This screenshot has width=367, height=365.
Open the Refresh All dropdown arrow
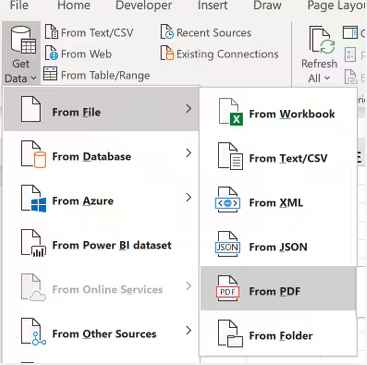(x=327, y=78)
